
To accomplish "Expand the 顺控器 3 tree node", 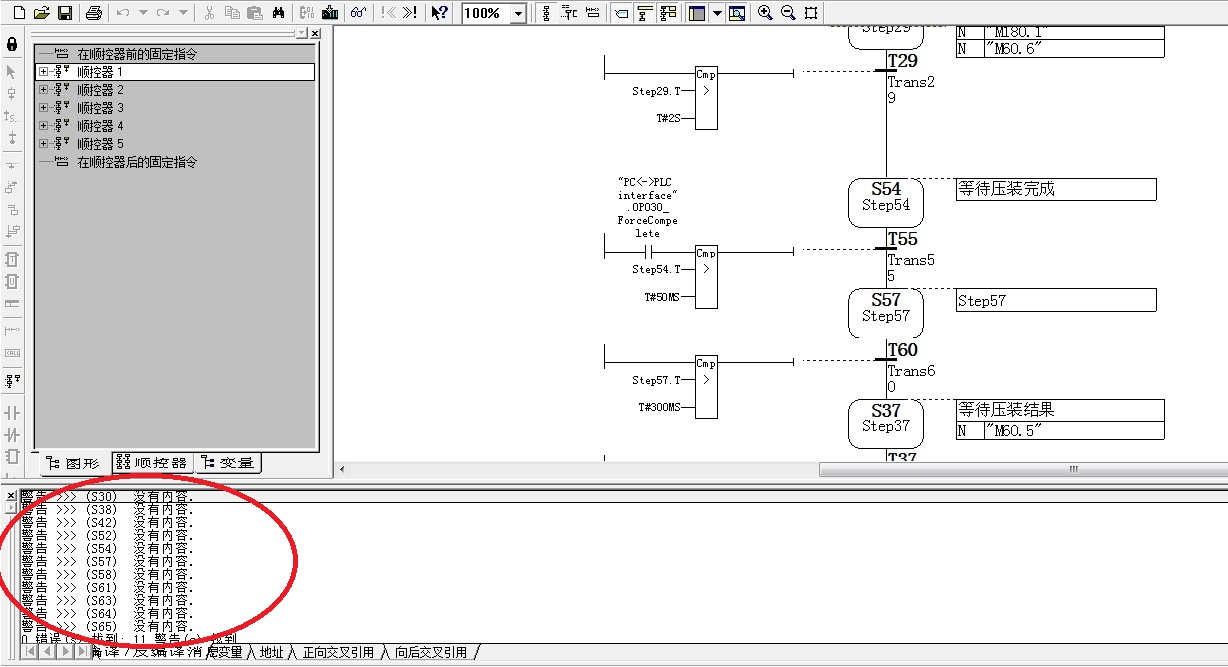I will [43, 108].
